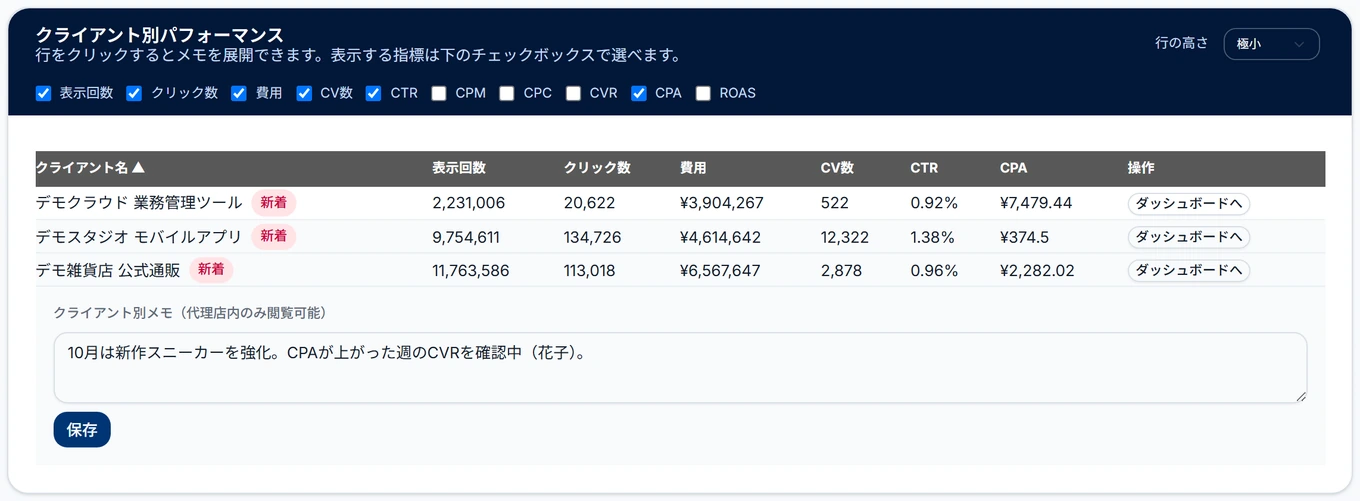Open dashboard for デモクラウド 業務管理ツール
This screenshot has width=1360, height=501.
click(1189, 203)
